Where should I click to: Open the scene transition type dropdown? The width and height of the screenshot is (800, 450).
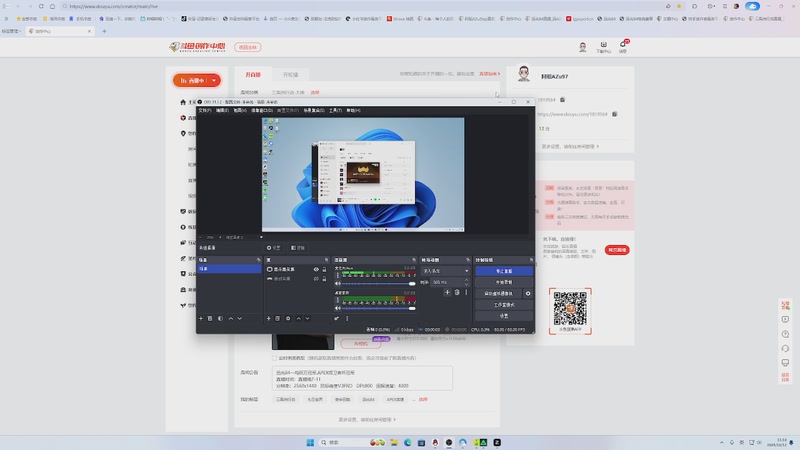(x=445, y=271)
